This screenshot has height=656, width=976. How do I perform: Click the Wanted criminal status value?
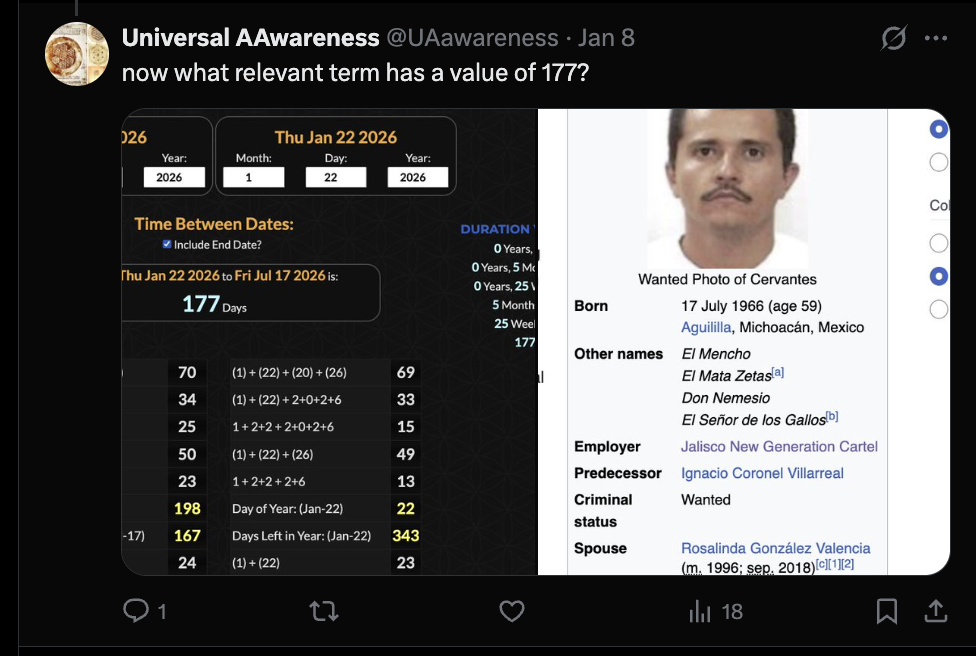point(706,500)
